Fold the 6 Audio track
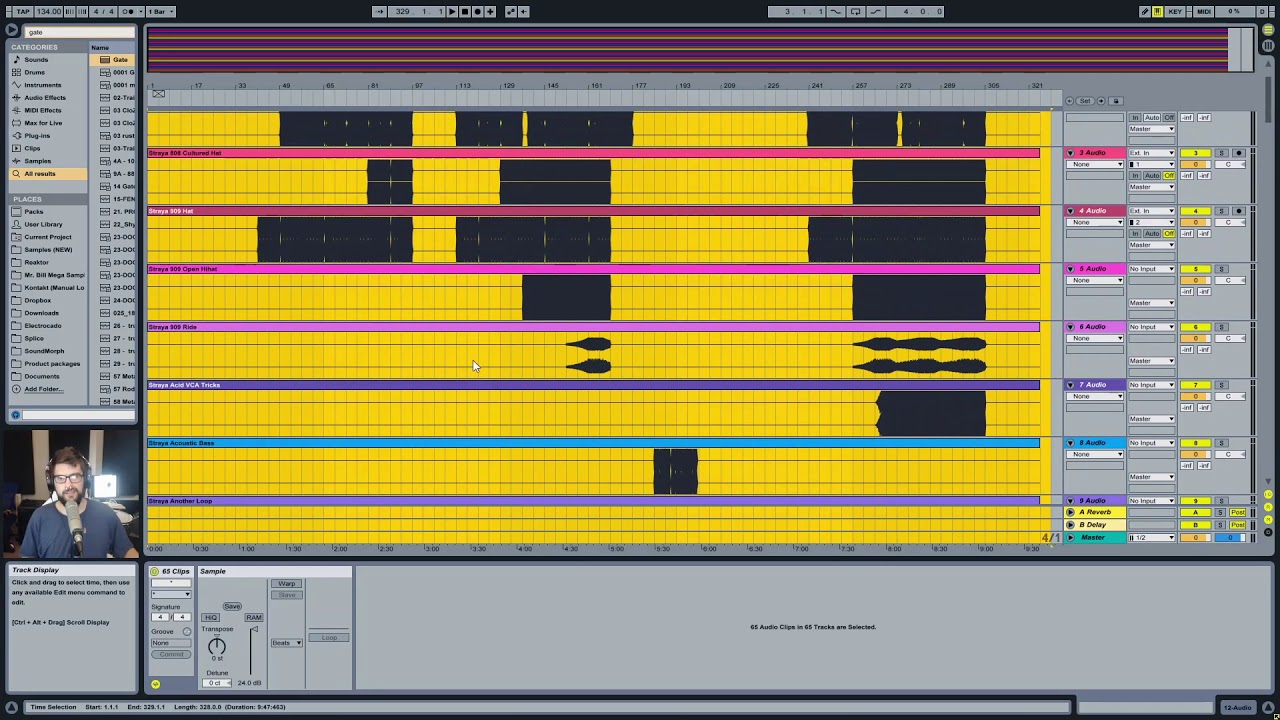 (1071, 327)
